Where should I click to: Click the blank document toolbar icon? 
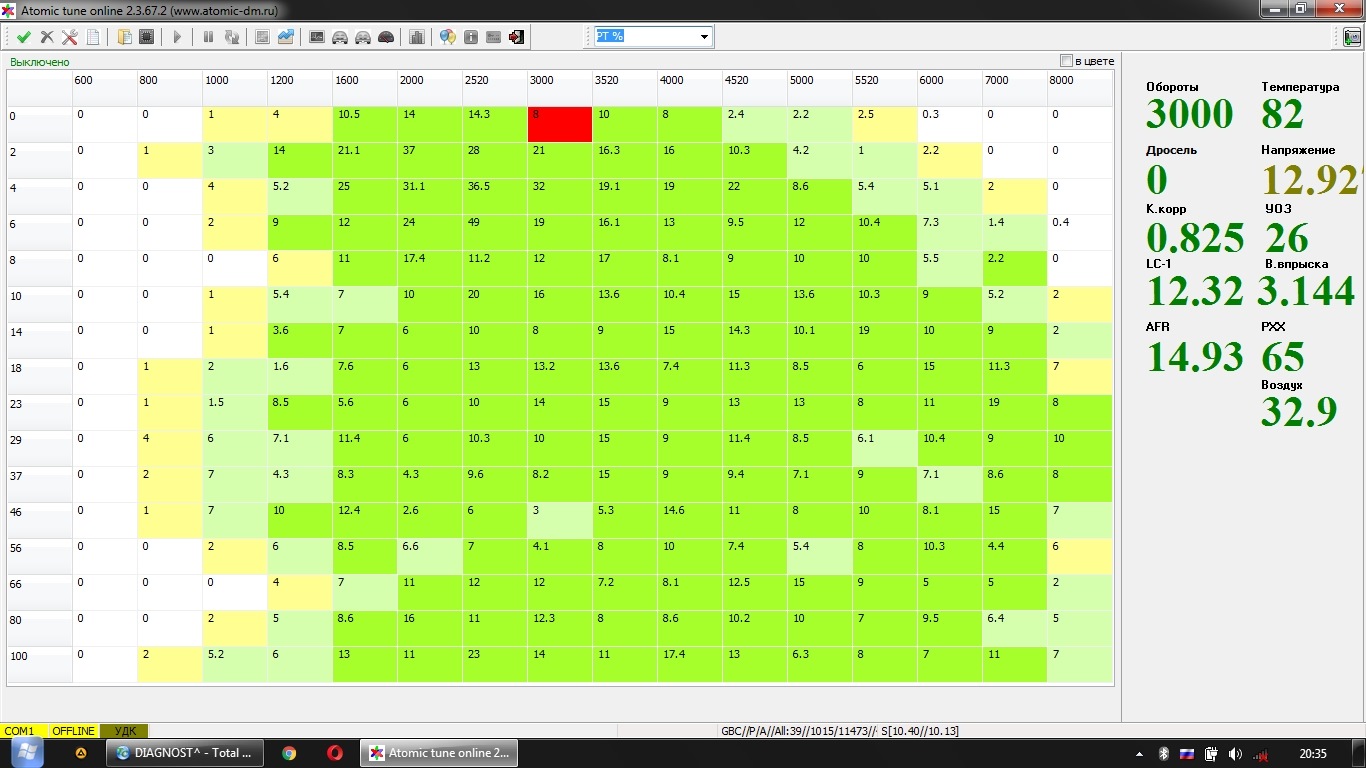pyautogui.click(x=93, y=37)
